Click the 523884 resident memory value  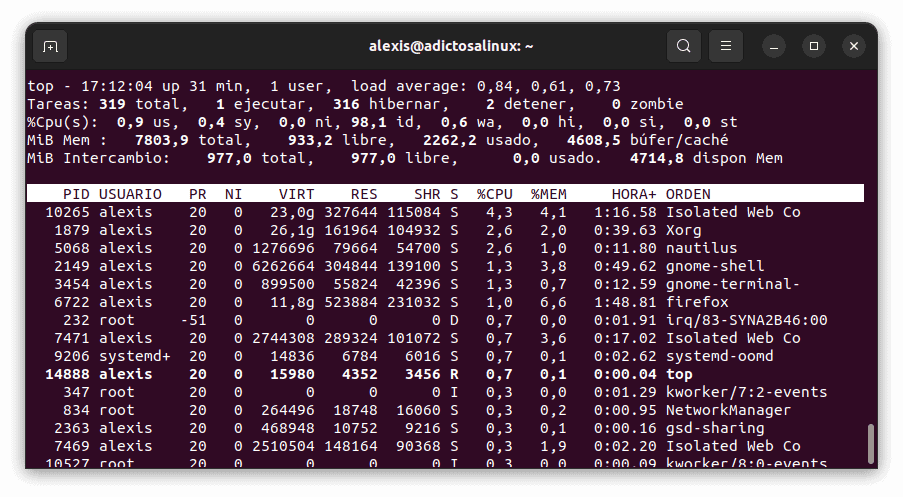tap(351, 302)
